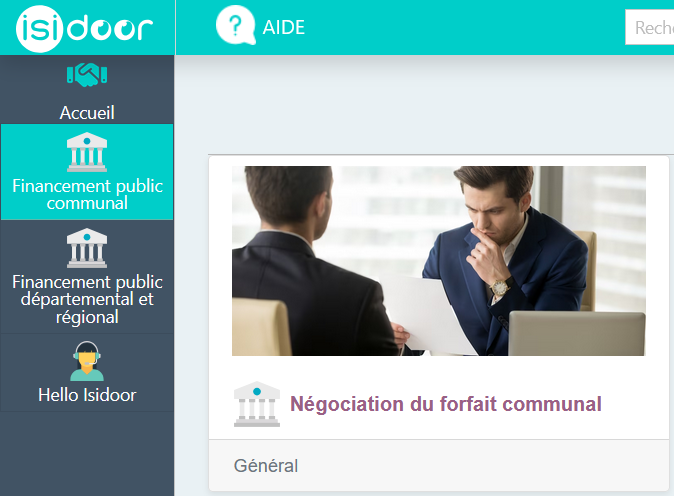Open the Négociation du forfait communal link
The height and width of the screenshot is (496, 674).
point(446,404)
